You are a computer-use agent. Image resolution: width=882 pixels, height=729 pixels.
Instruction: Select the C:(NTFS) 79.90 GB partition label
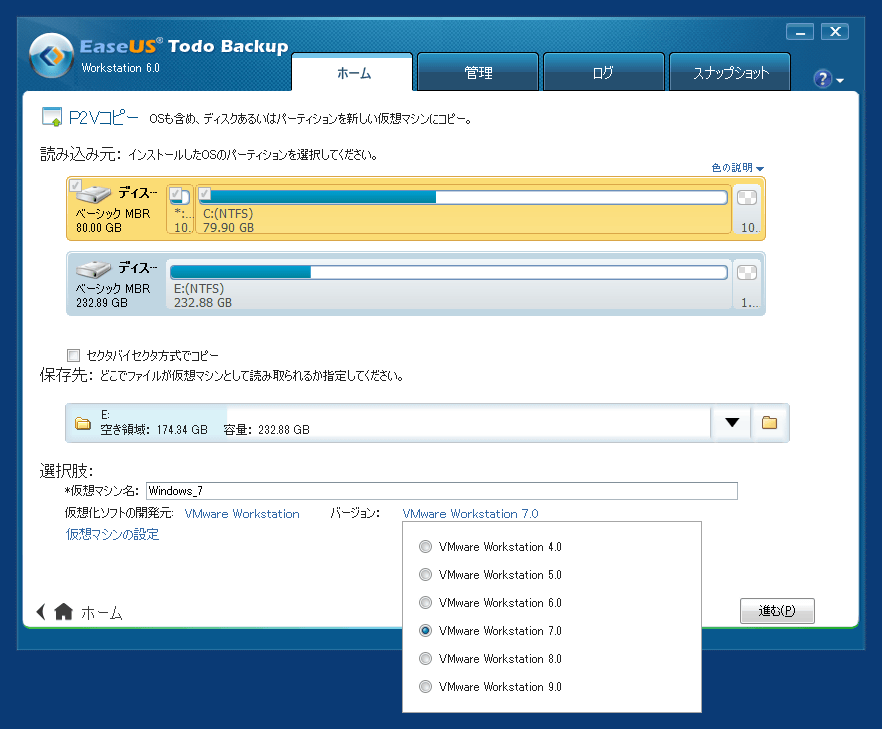tap(228, 220)
